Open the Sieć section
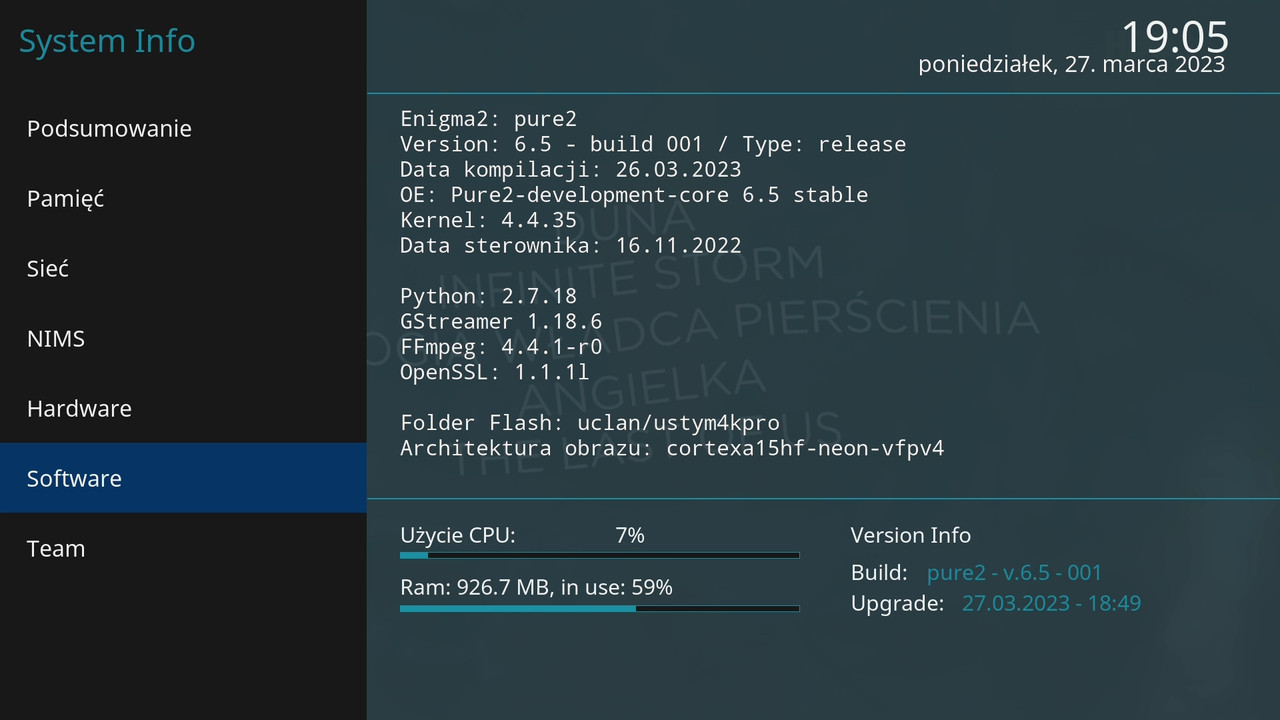Screen dimensions: 1280x720 (183, 268)
